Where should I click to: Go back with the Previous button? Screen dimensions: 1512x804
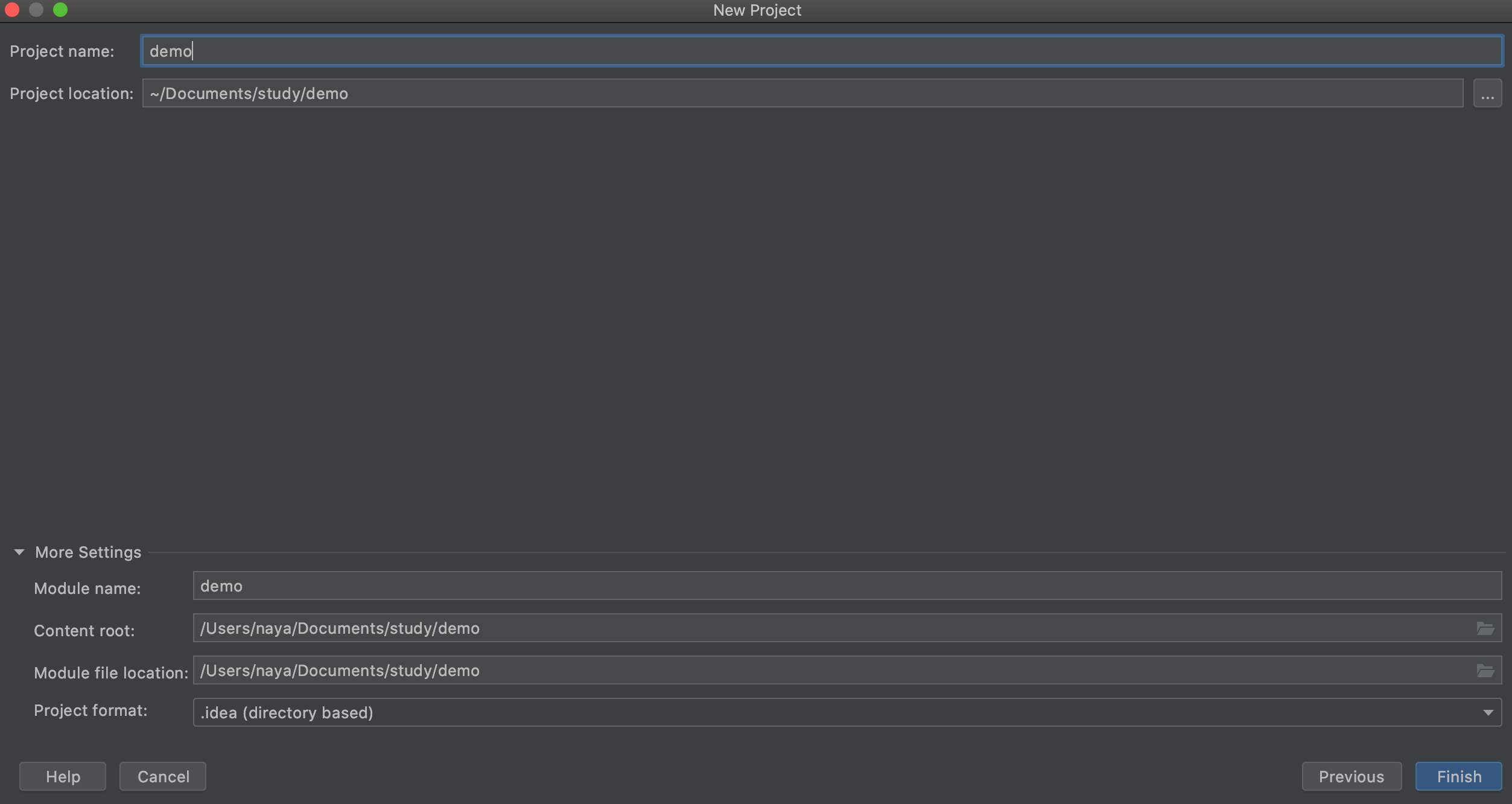point(1351,776)
